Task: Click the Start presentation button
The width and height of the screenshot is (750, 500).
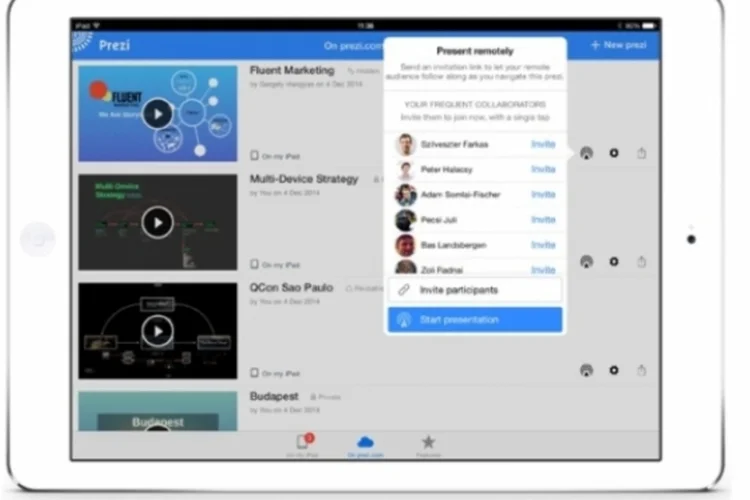Action: [x=475, y=320]
